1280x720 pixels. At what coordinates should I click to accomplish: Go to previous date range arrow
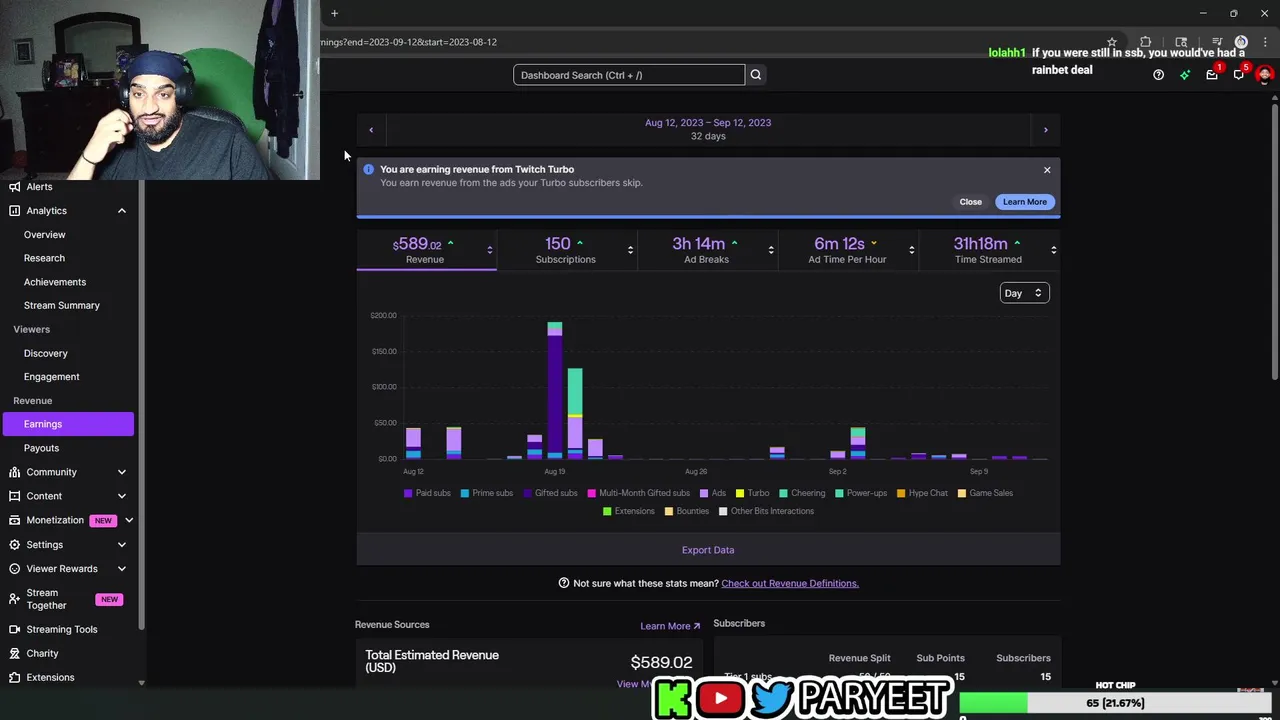[371, 130]
